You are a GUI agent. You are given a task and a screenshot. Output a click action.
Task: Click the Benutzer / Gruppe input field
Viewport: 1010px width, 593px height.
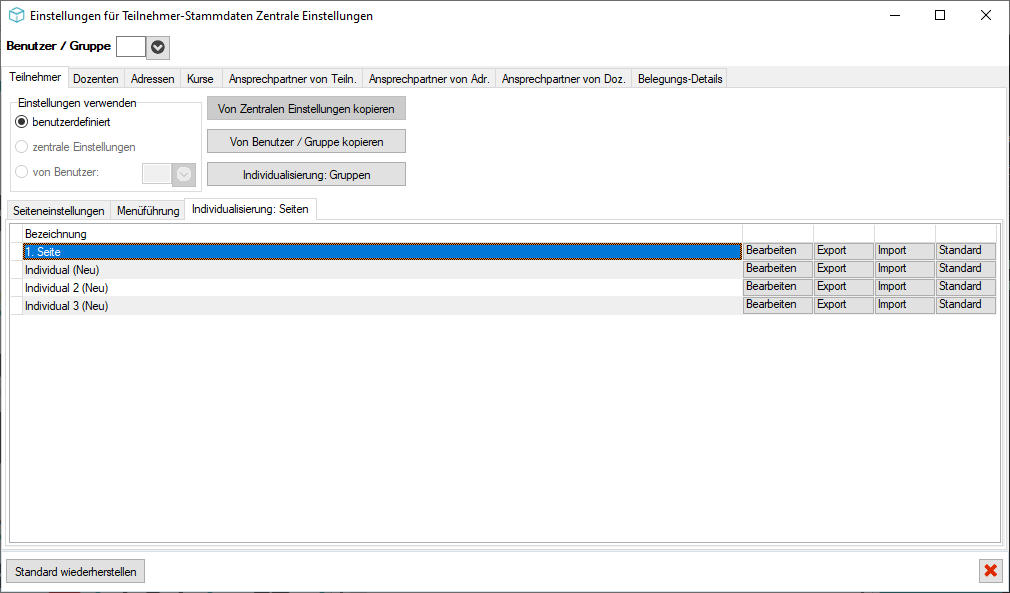click(131, 46)
